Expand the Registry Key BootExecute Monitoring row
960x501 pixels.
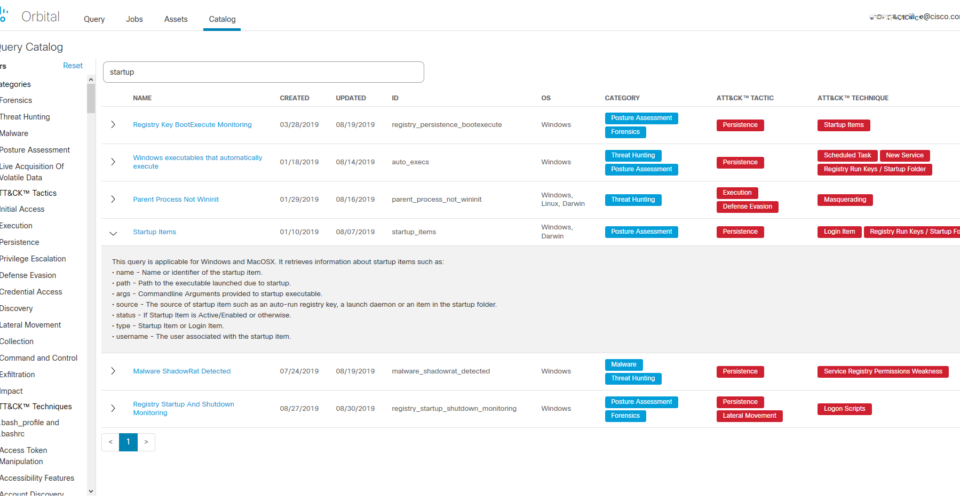tap(113, 124)
